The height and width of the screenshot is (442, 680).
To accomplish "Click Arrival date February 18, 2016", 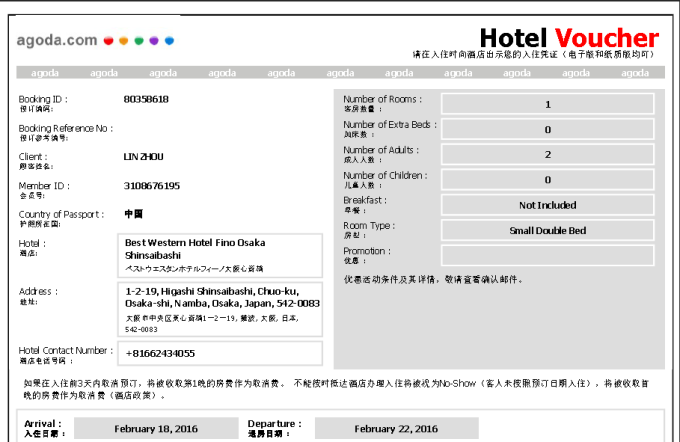I will click(156, 429).
